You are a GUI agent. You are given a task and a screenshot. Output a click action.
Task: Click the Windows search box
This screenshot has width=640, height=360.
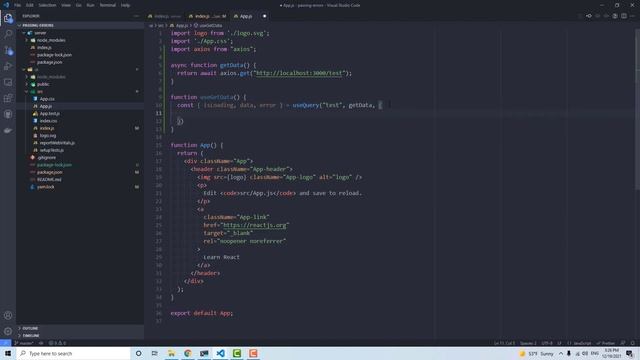tap(73, 353)
